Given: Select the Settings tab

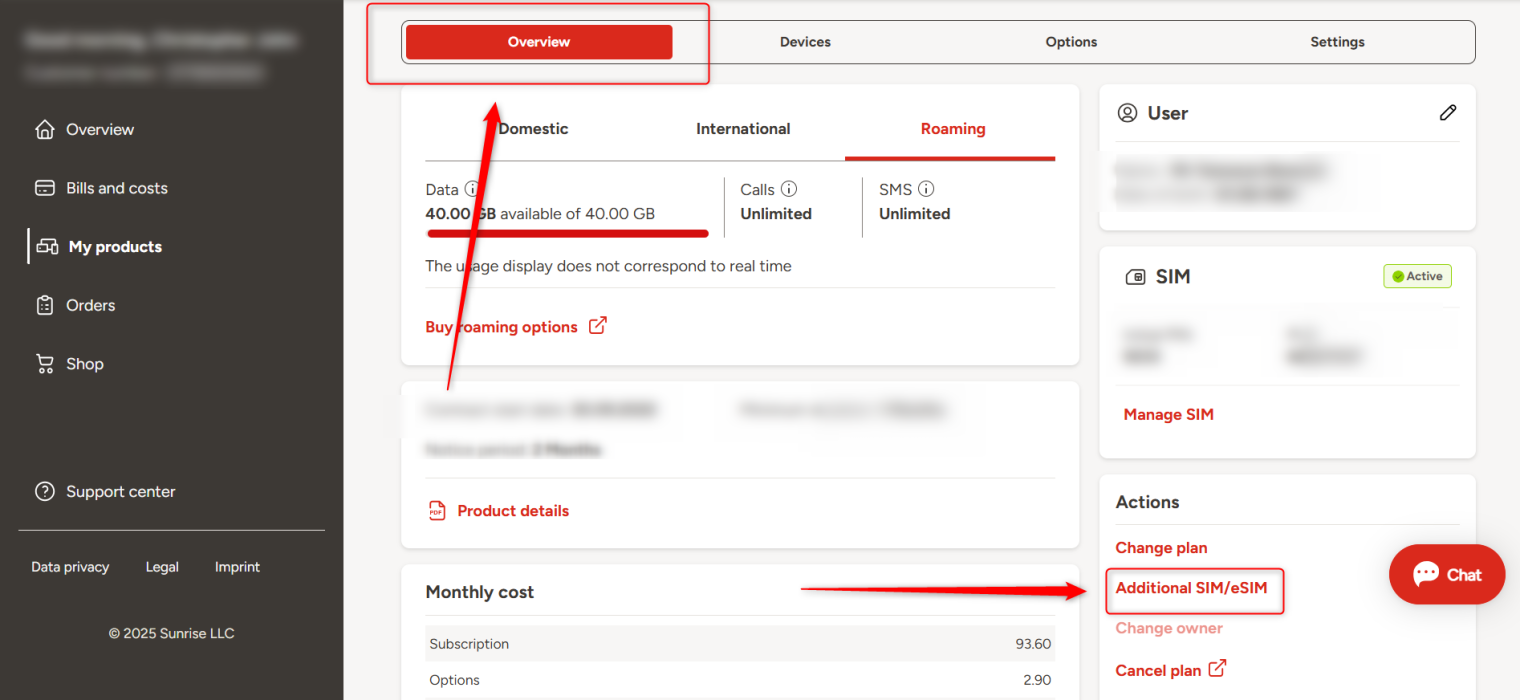Looking at the screenshot, I should 1337,42.
